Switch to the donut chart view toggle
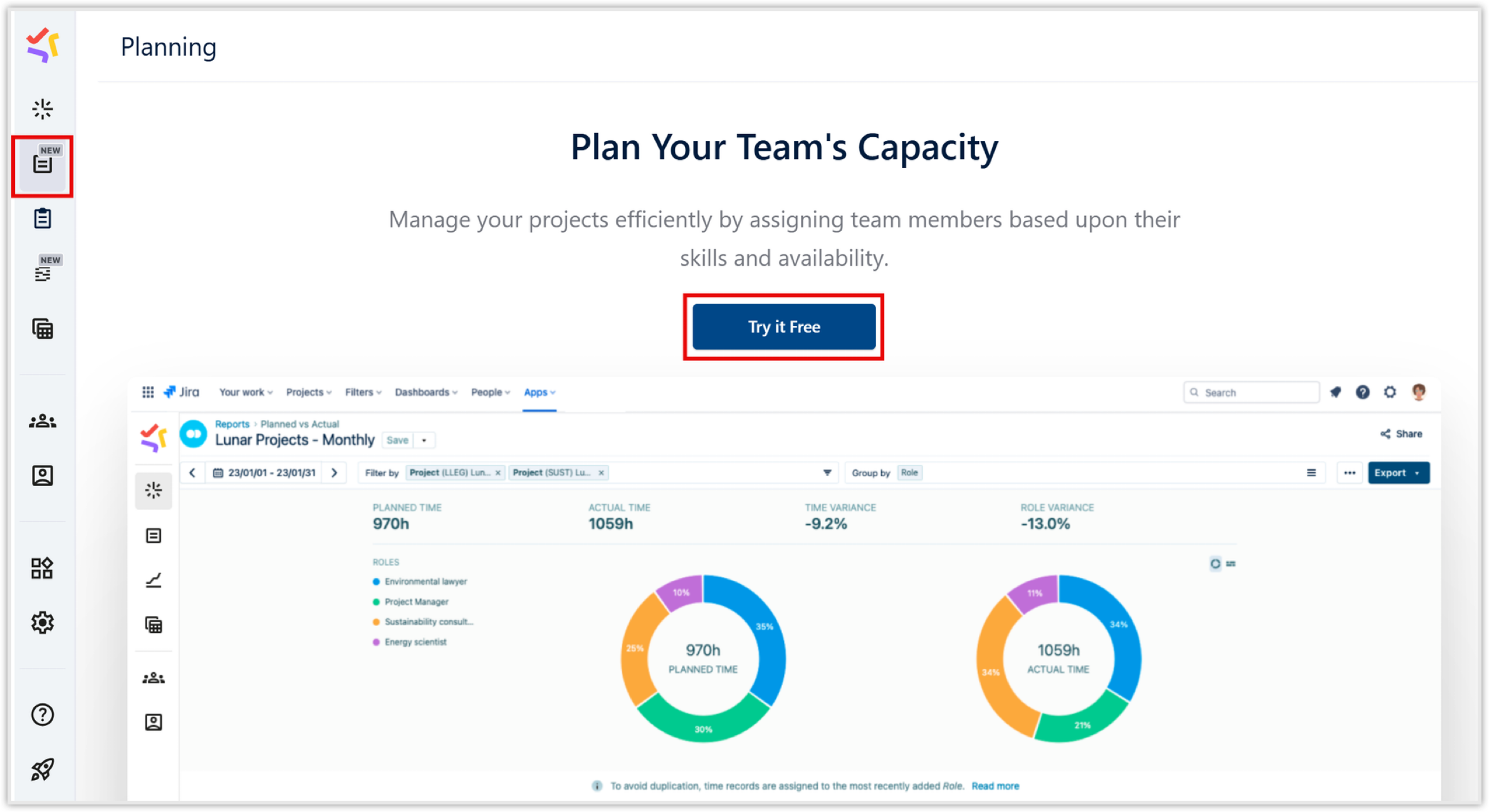This screenshot has height=812, width=1489. [1215, 563]
